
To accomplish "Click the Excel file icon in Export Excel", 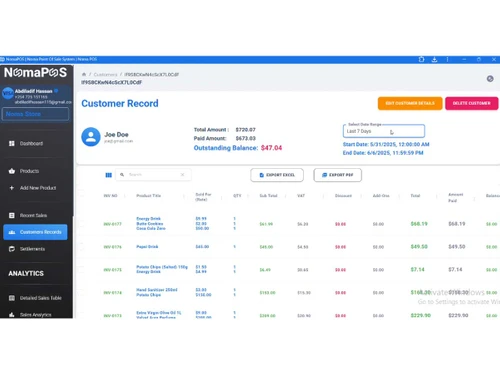I will [x=262, y=175].
